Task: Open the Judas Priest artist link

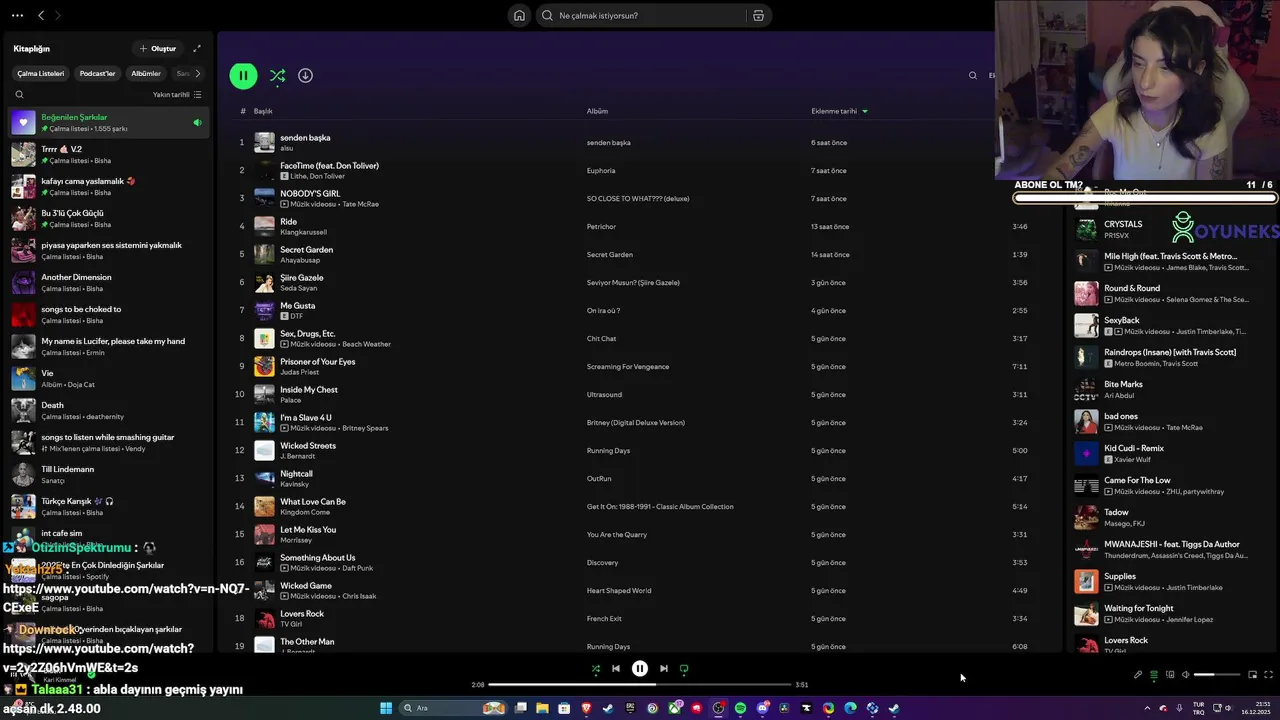Action: pos(299,372)
